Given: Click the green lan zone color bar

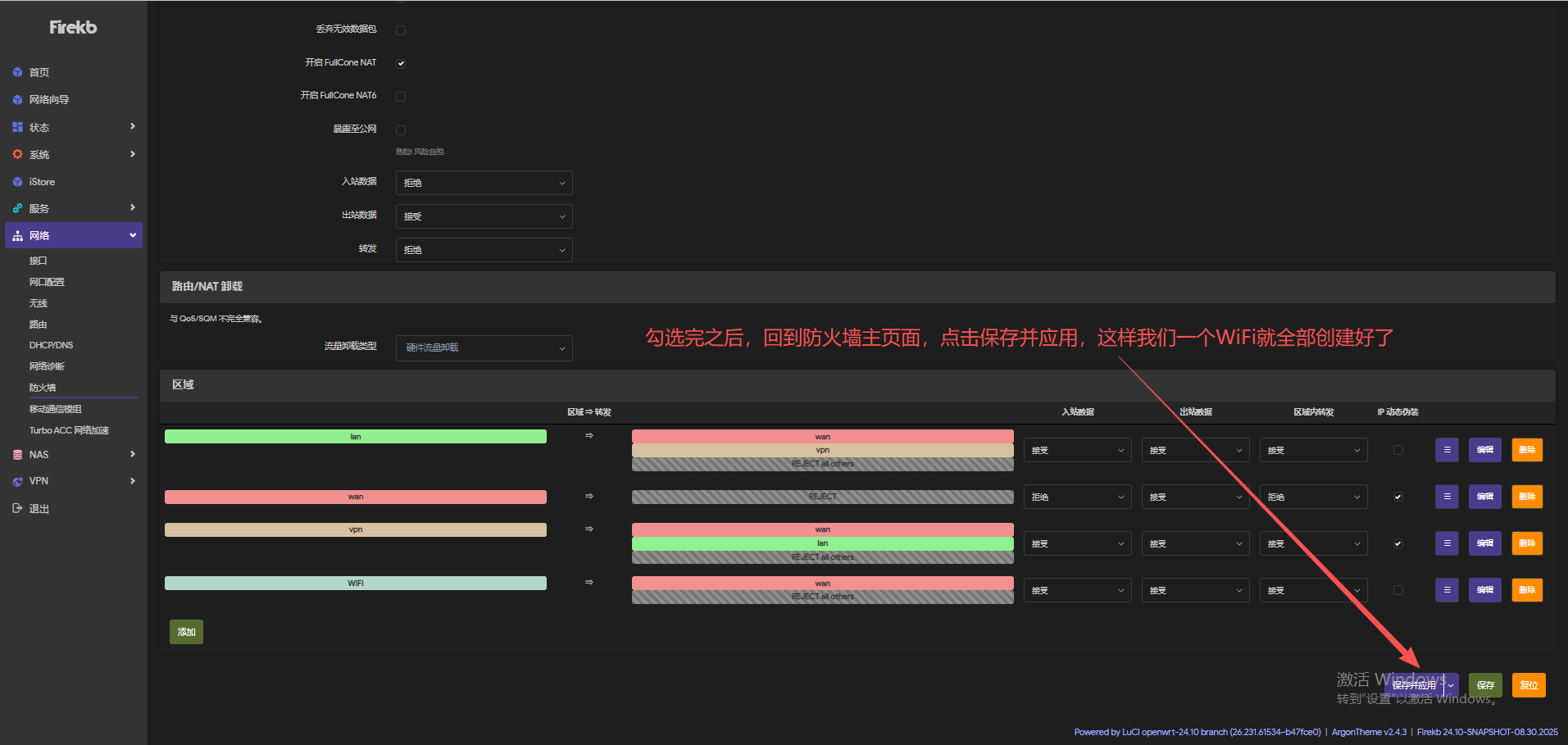Looking at the screenshot, I should coord(355,437).
